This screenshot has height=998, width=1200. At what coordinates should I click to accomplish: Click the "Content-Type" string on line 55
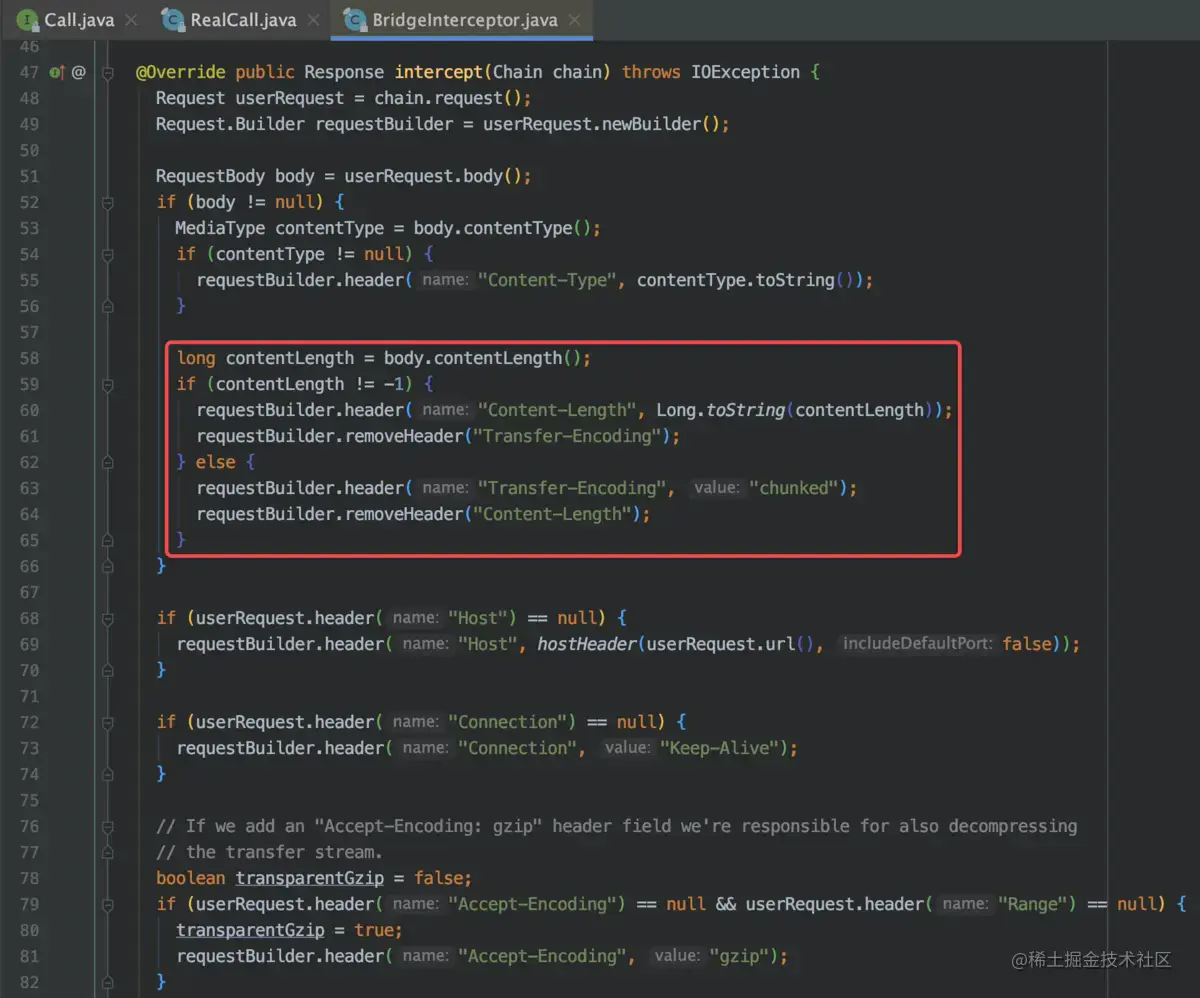click(x=547, y=280)
